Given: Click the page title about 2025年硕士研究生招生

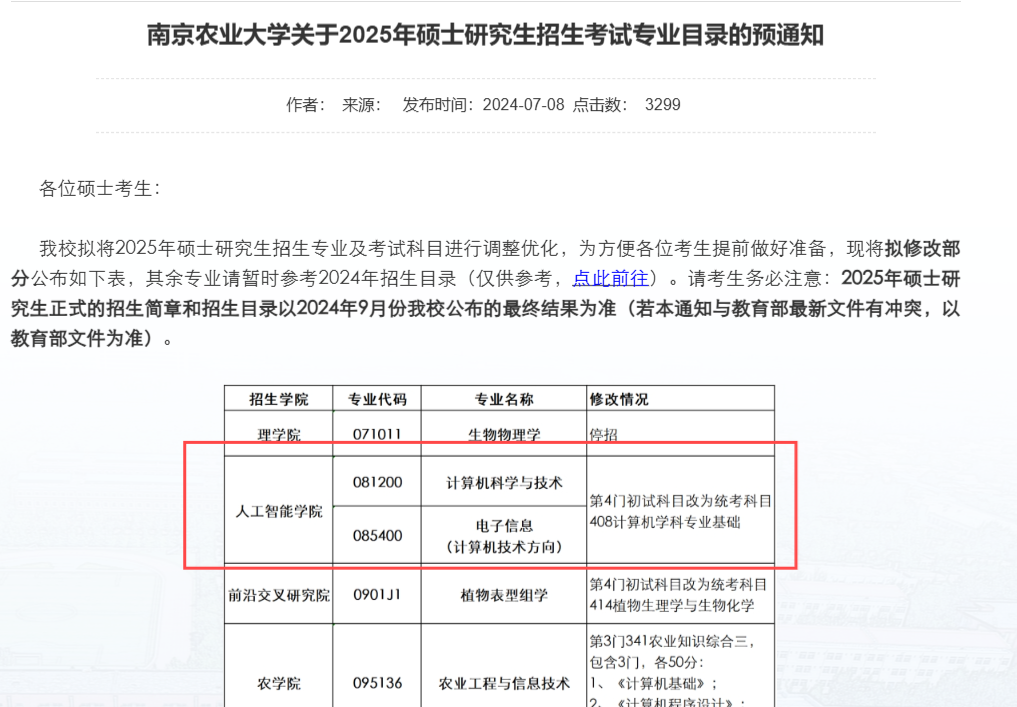Looking at the screenshot, I should tap(485, 35).
